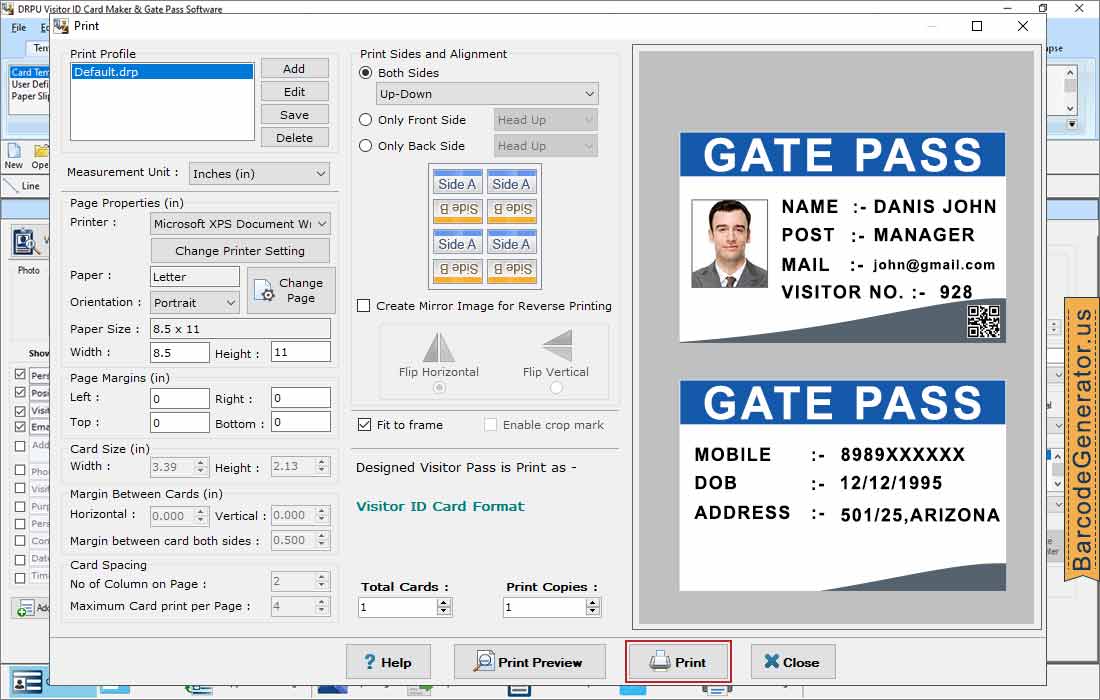Close the Print dialog with X
Viewport: 1100px width, 700px height.
(x=1023, y=26)
